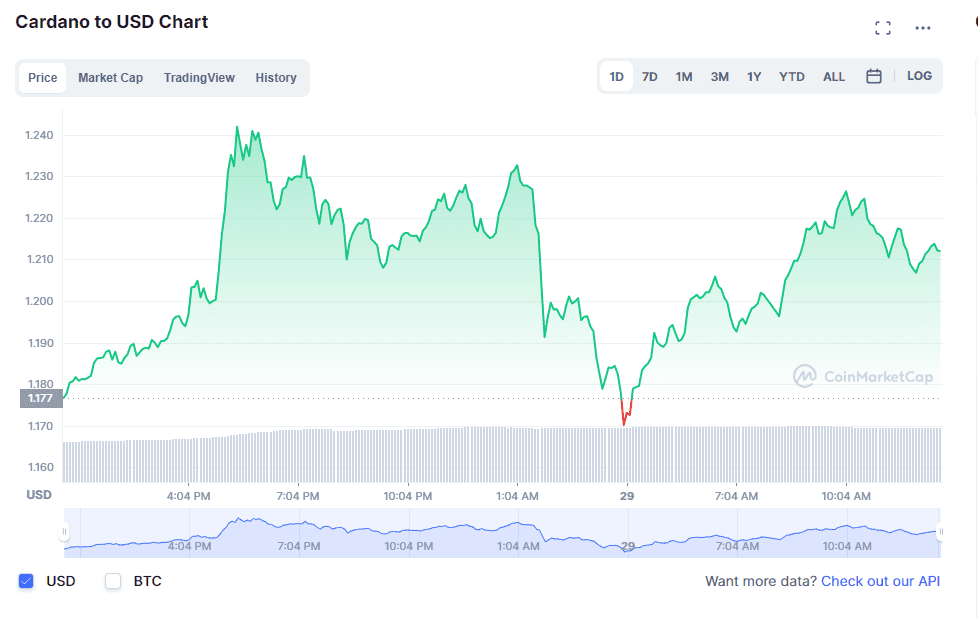The height and width of the screenshot is (618, 978).
Task: Click the CoinMarketCap watermark logo
Action: (x=862, y=377)
